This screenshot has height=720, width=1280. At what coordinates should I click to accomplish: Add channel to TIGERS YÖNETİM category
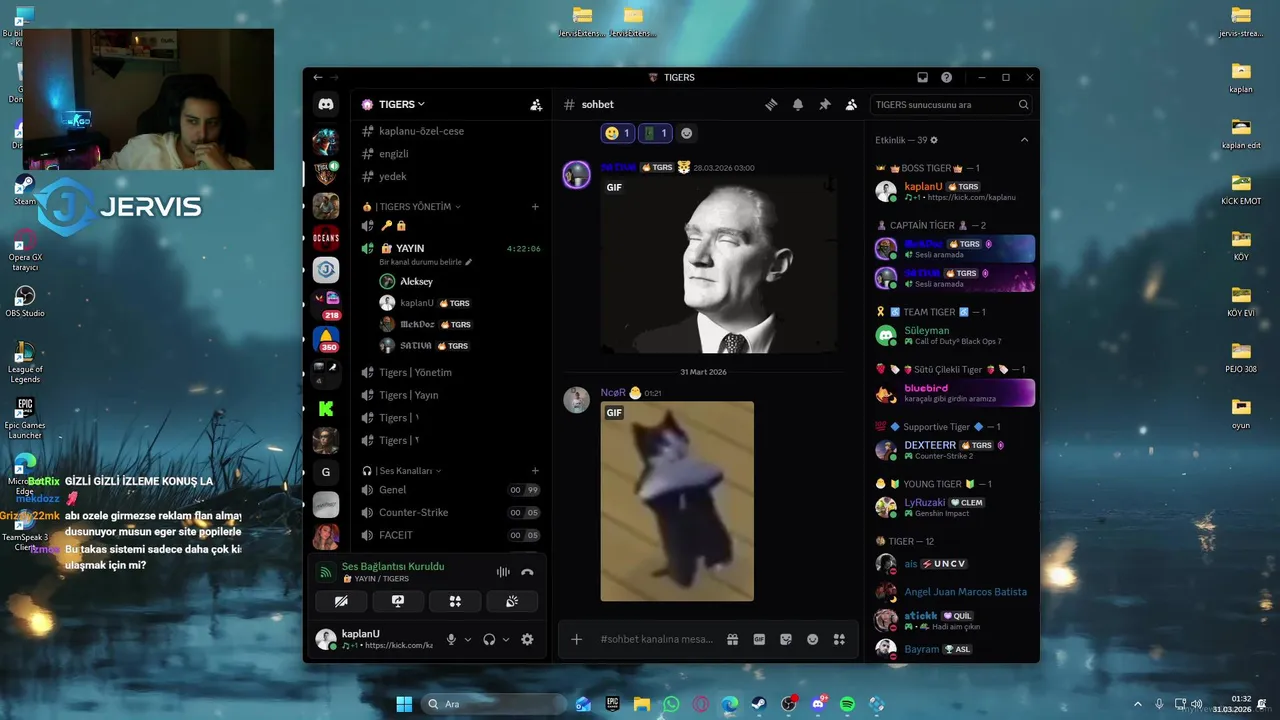pos(535,207)
